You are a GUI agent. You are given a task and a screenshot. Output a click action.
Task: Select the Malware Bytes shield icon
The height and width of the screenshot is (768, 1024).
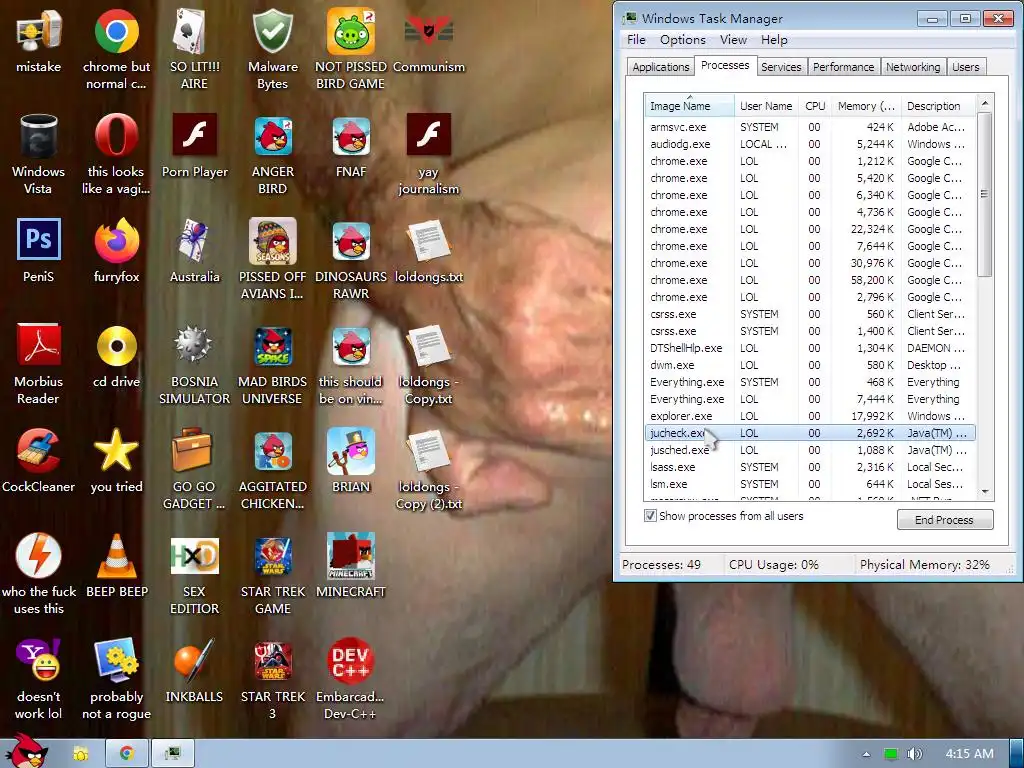click(272, 49)
